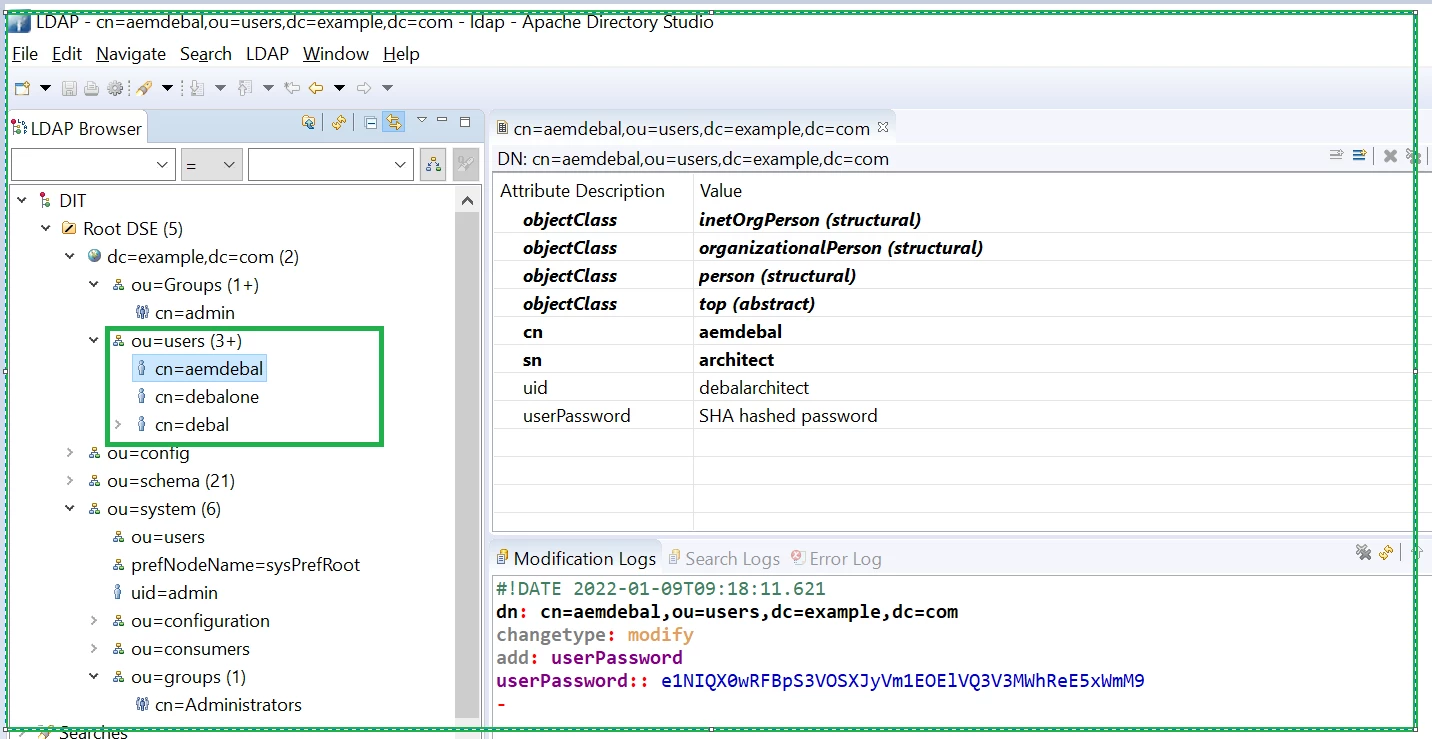Click LDAP Browser scrollbar up arrow

point(468,201)
